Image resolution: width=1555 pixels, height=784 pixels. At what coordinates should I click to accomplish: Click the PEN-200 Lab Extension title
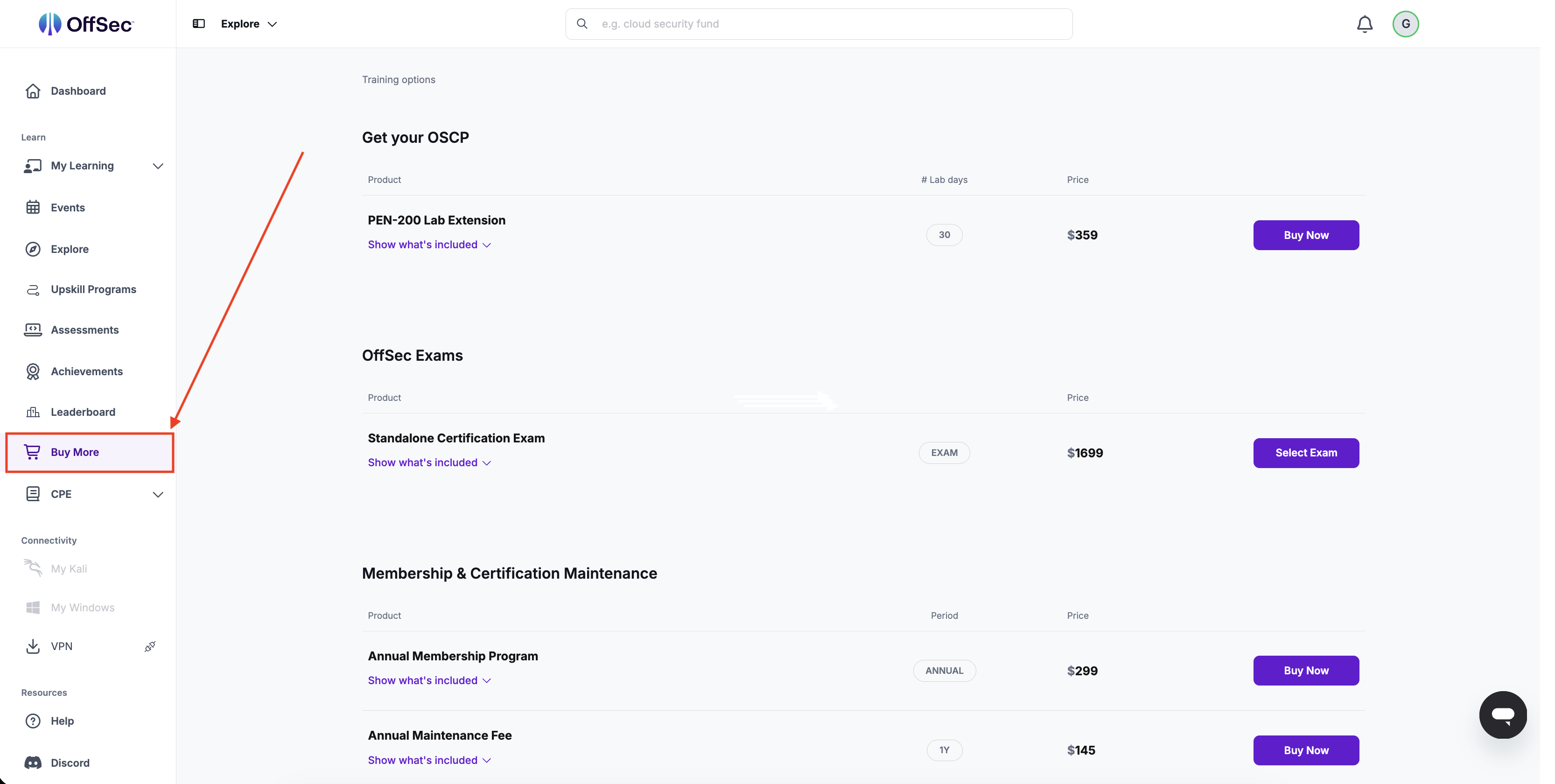(x=436, y=220)
